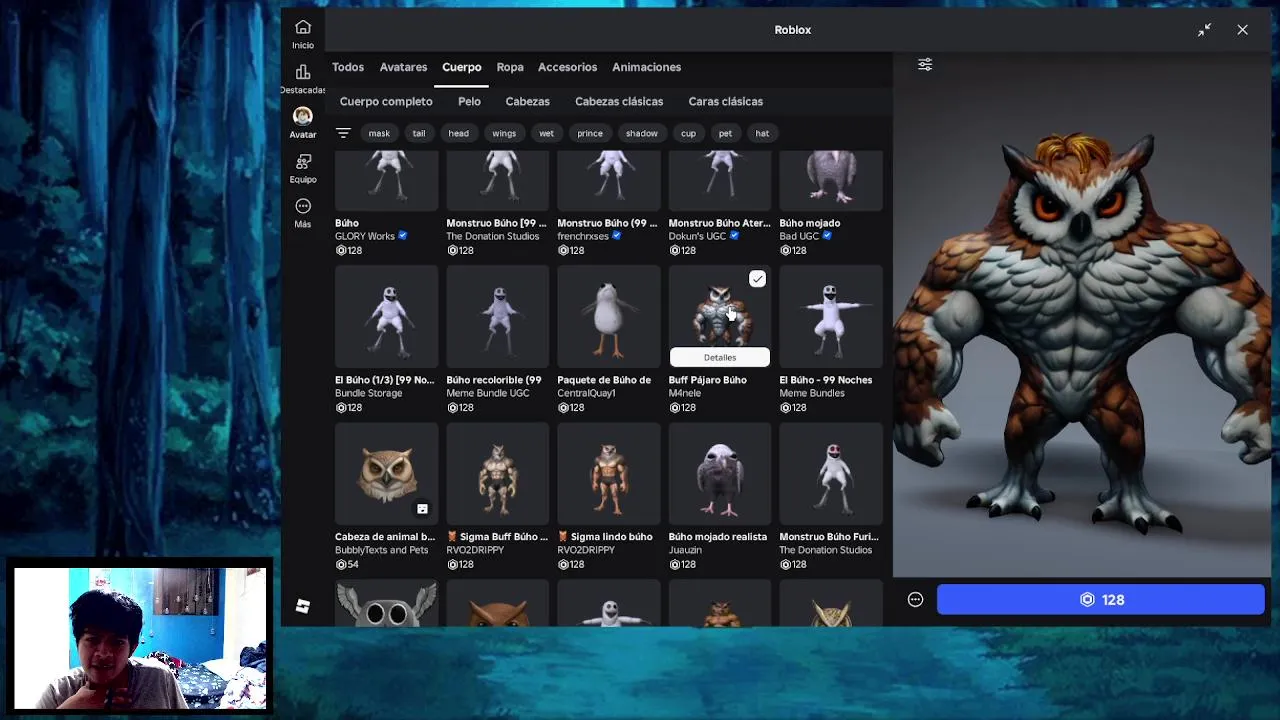This screenshot has width=1280, height=720.
Task: Apply the cup filter tag
Action: (x=688, y=133)
